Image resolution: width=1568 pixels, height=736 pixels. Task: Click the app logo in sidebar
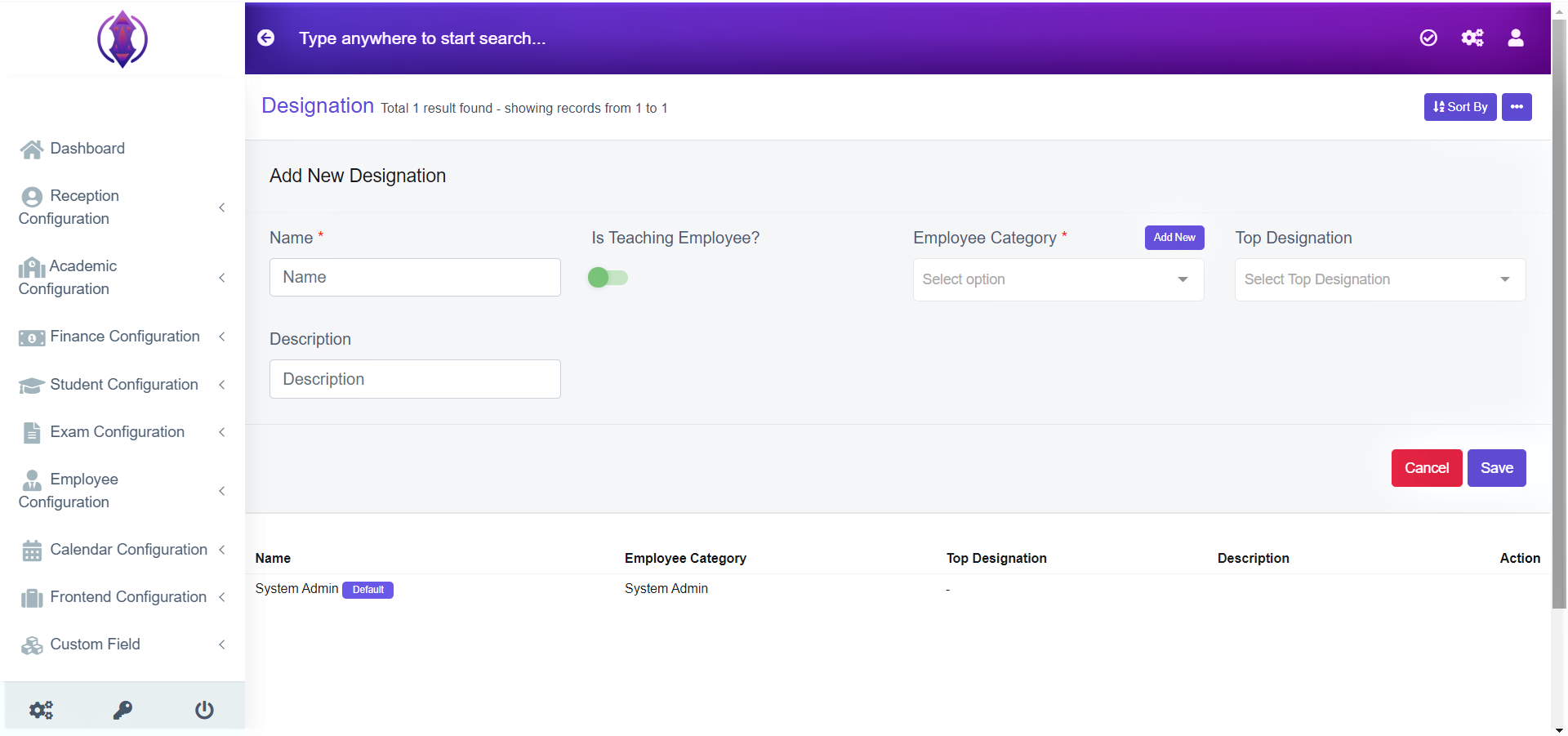click(122, 38)
